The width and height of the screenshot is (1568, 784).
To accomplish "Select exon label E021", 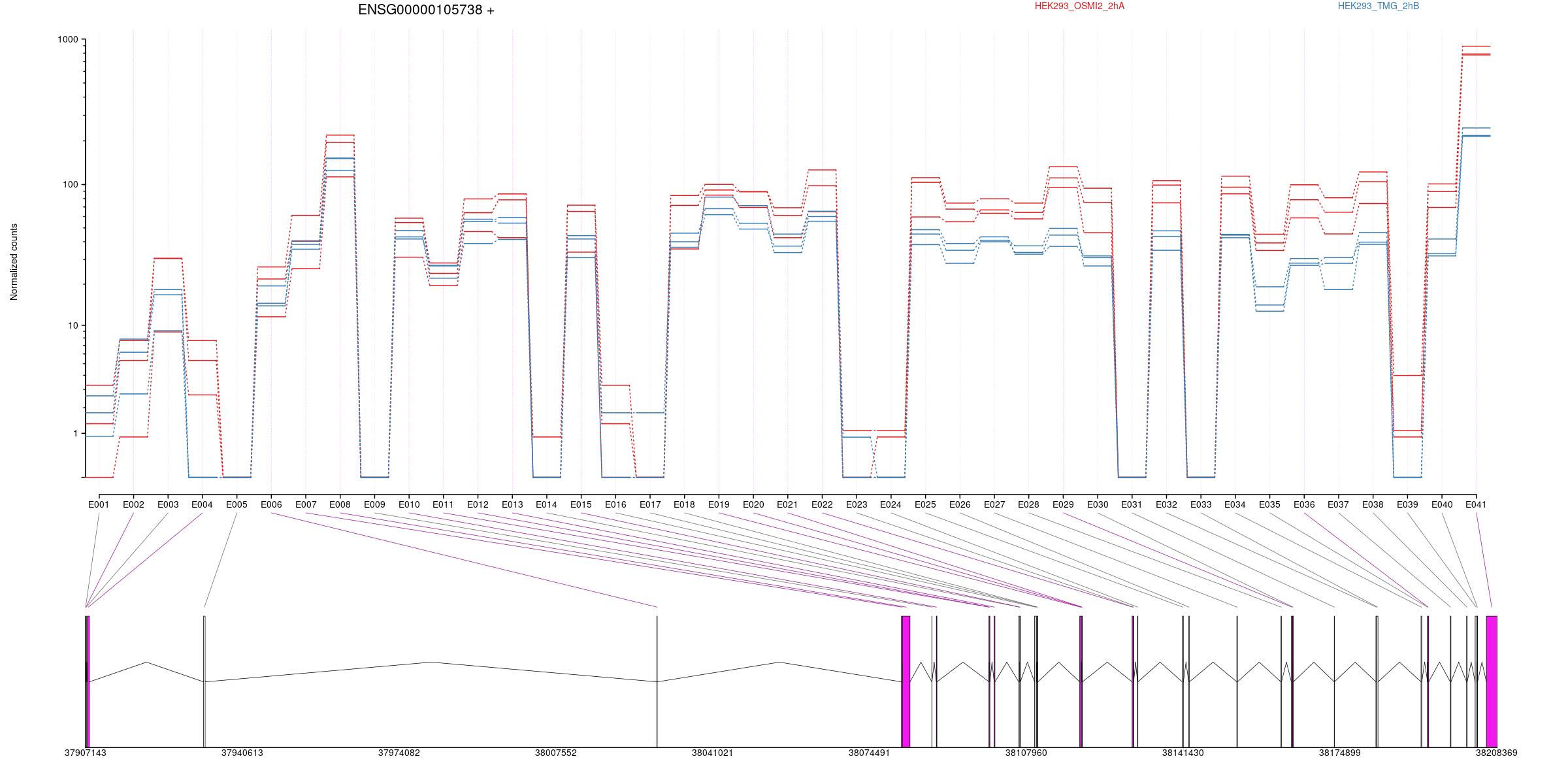I will (x=787, y=504).
